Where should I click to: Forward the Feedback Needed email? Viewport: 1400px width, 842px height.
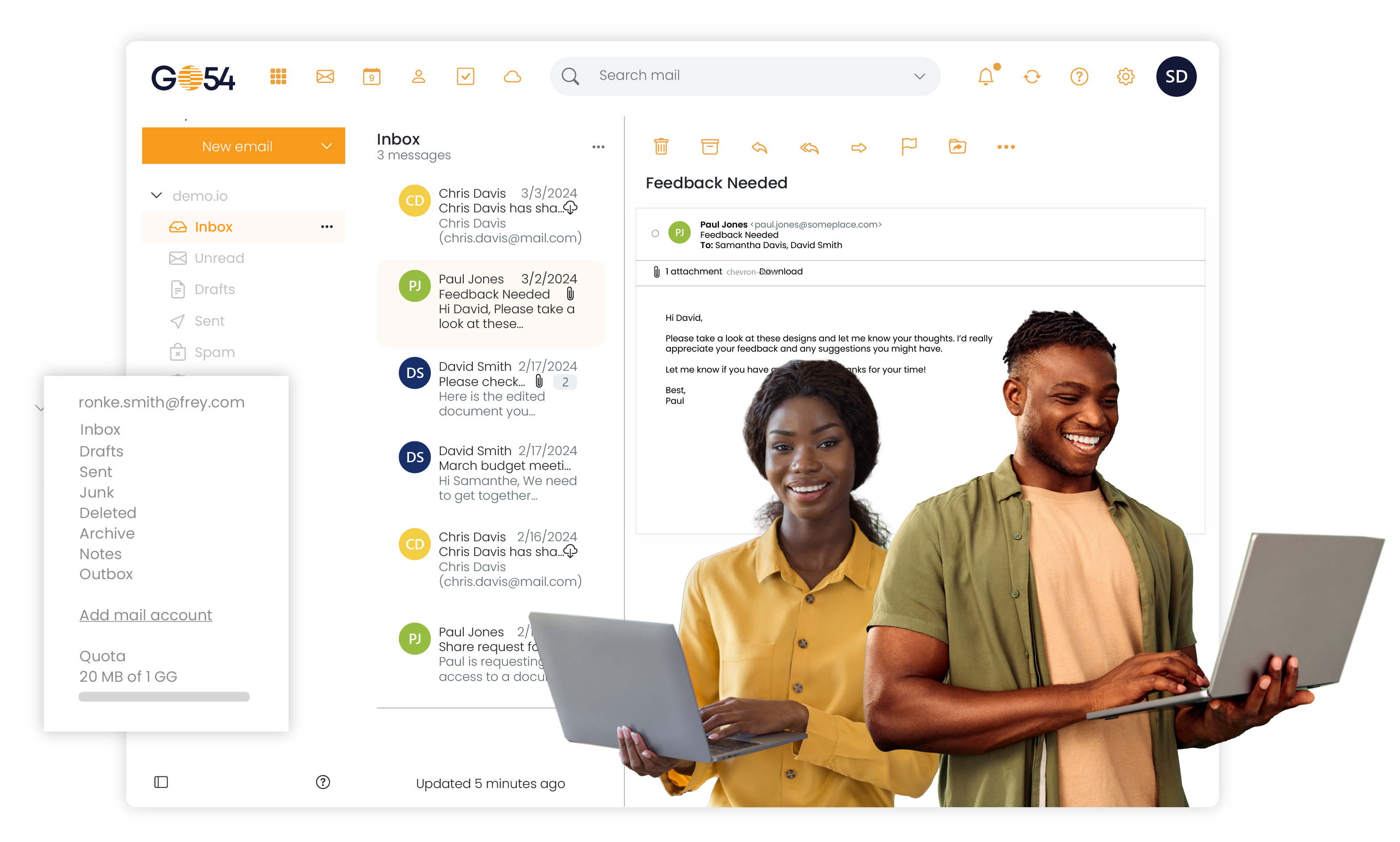859,148
